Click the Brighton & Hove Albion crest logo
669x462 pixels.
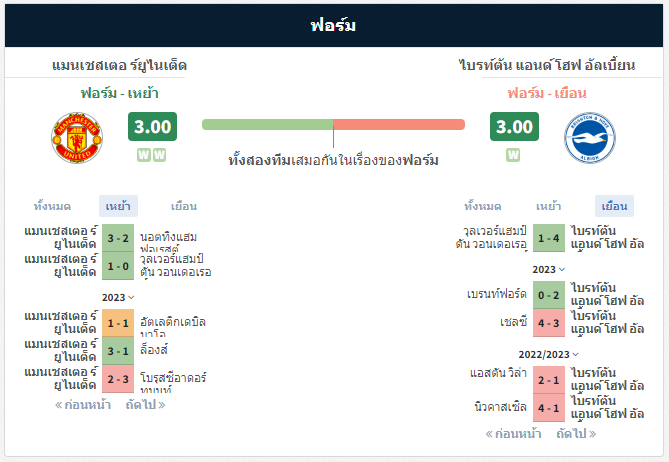click(x=590, y=138)
